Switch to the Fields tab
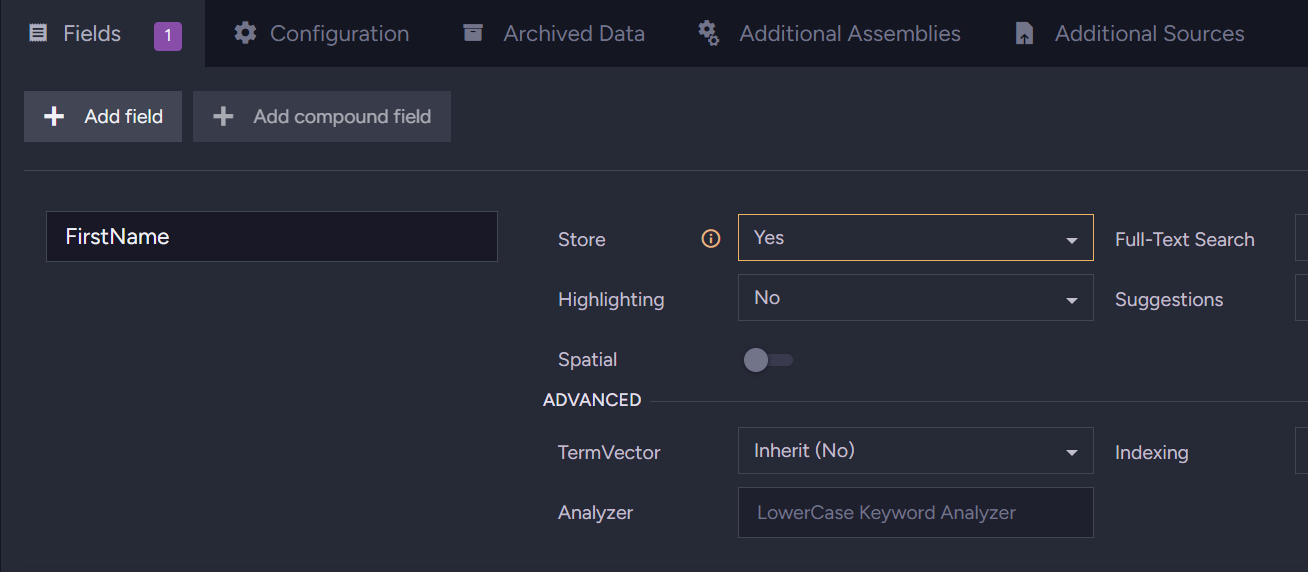 pos(102,34)
